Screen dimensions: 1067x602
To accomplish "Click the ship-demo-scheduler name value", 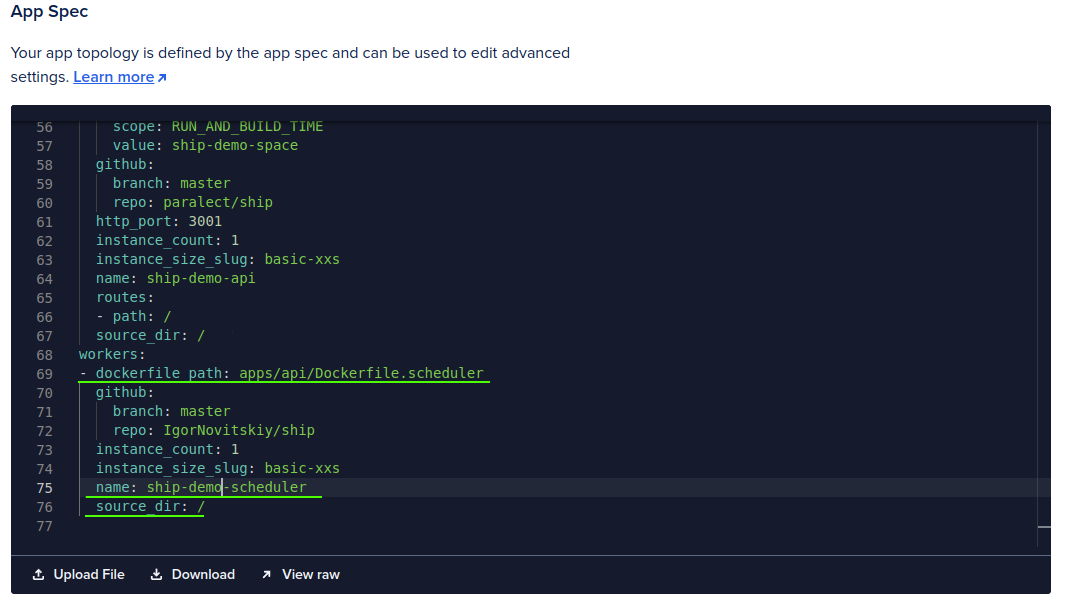I will pos(226,487).
